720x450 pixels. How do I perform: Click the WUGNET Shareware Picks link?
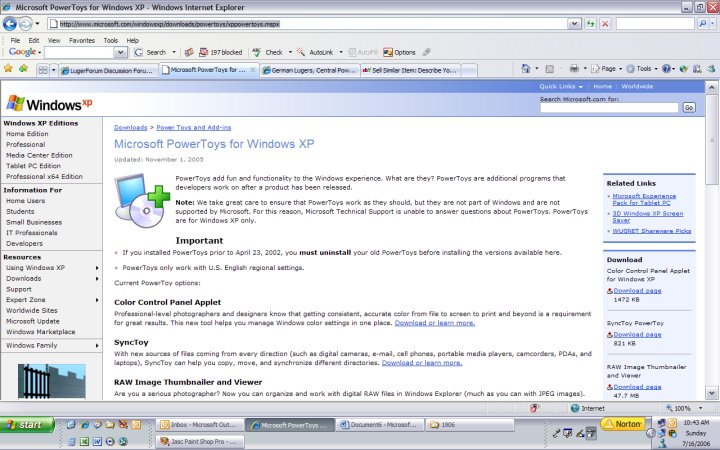pos(651,231)
